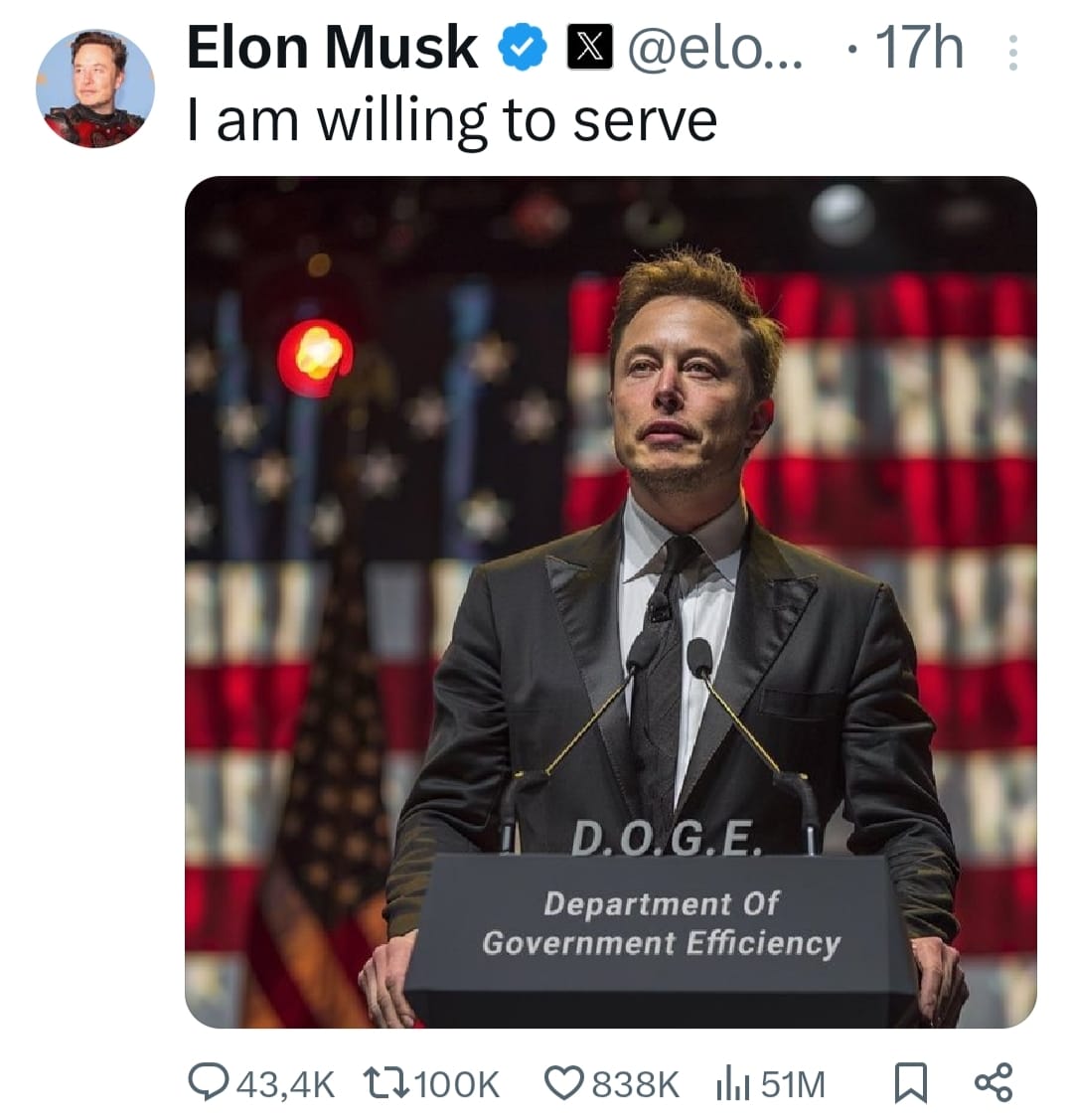1073x1120 pixels.
Task: Click the 100K reposts count
Action: click(x=457, y=1084)
